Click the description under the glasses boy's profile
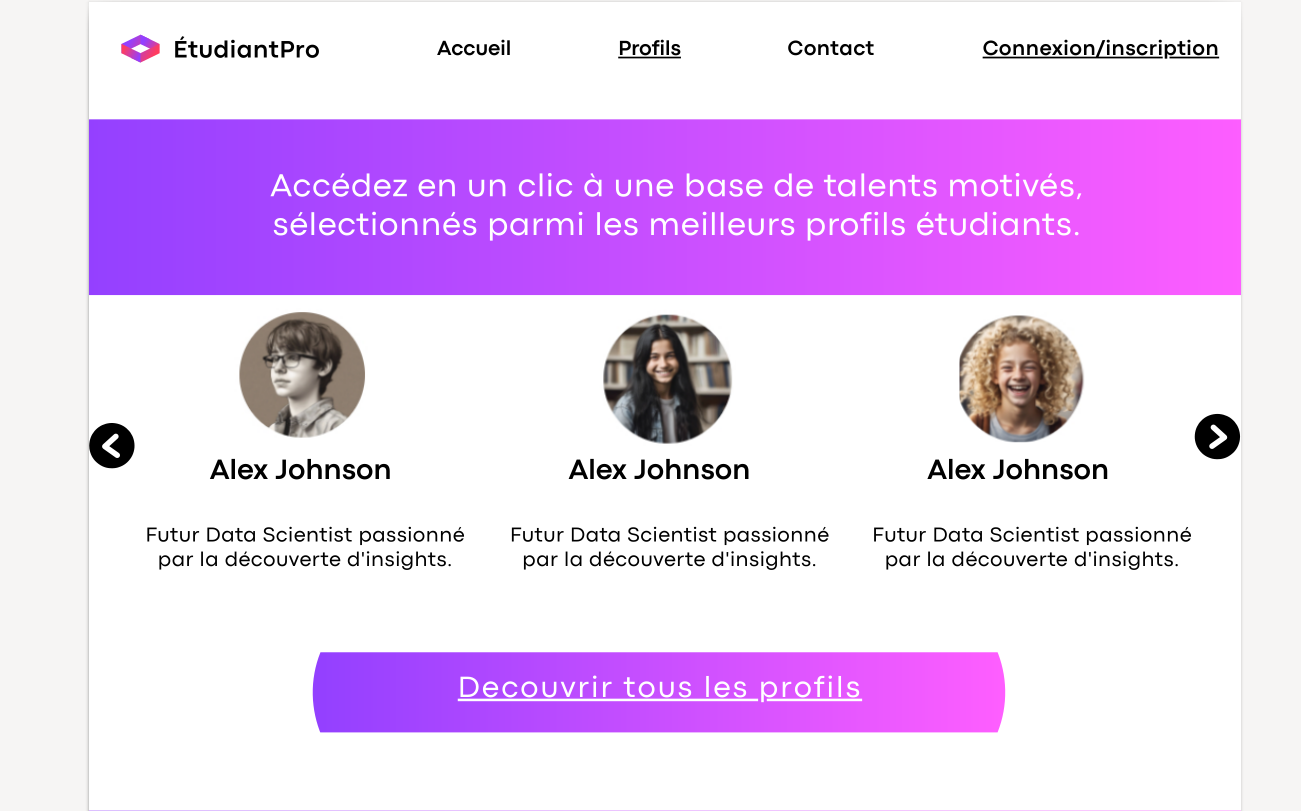1301x811 pixels. coord(305,547)
